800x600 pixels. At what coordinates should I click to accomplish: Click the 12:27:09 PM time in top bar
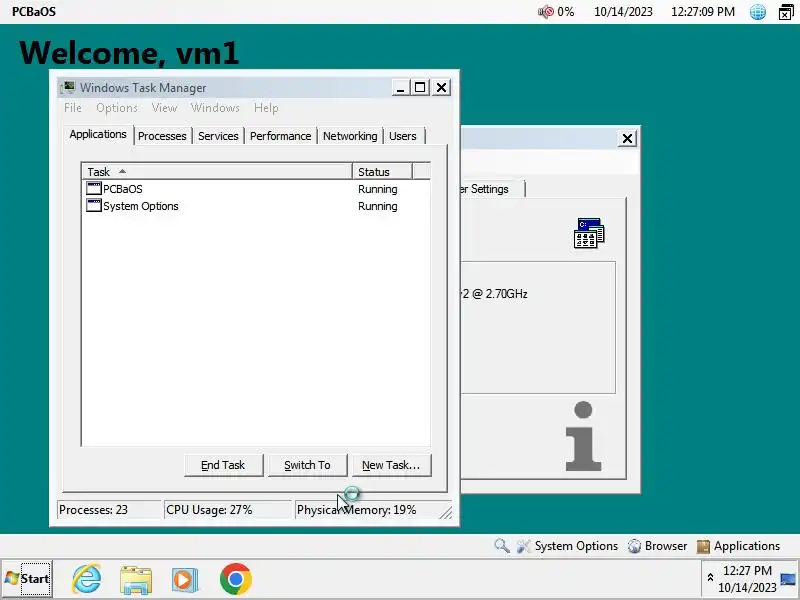pyautogui.click(x=703, y=12)
